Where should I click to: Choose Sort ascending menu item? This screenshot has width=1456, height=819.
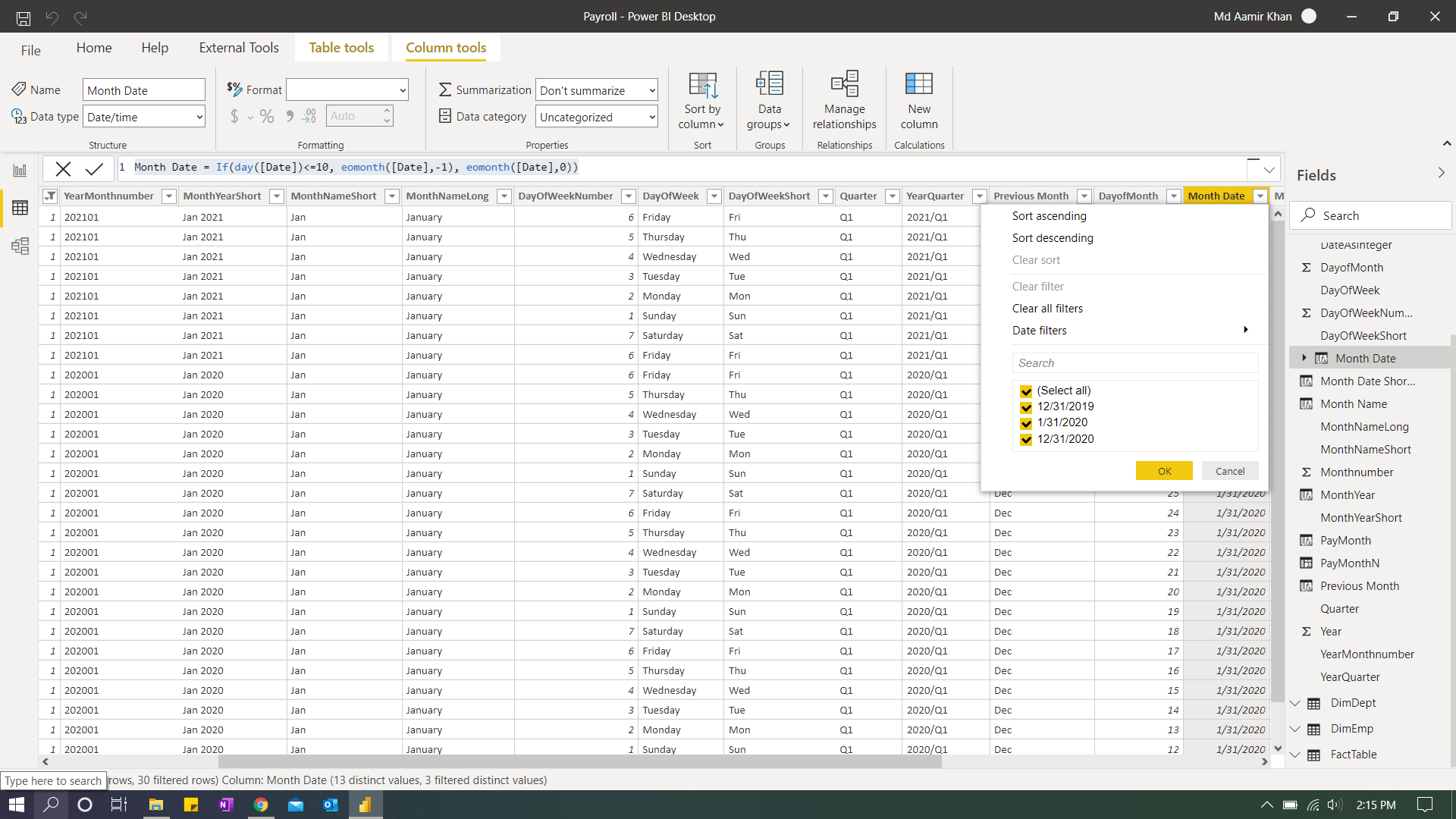pos(1049,216)
